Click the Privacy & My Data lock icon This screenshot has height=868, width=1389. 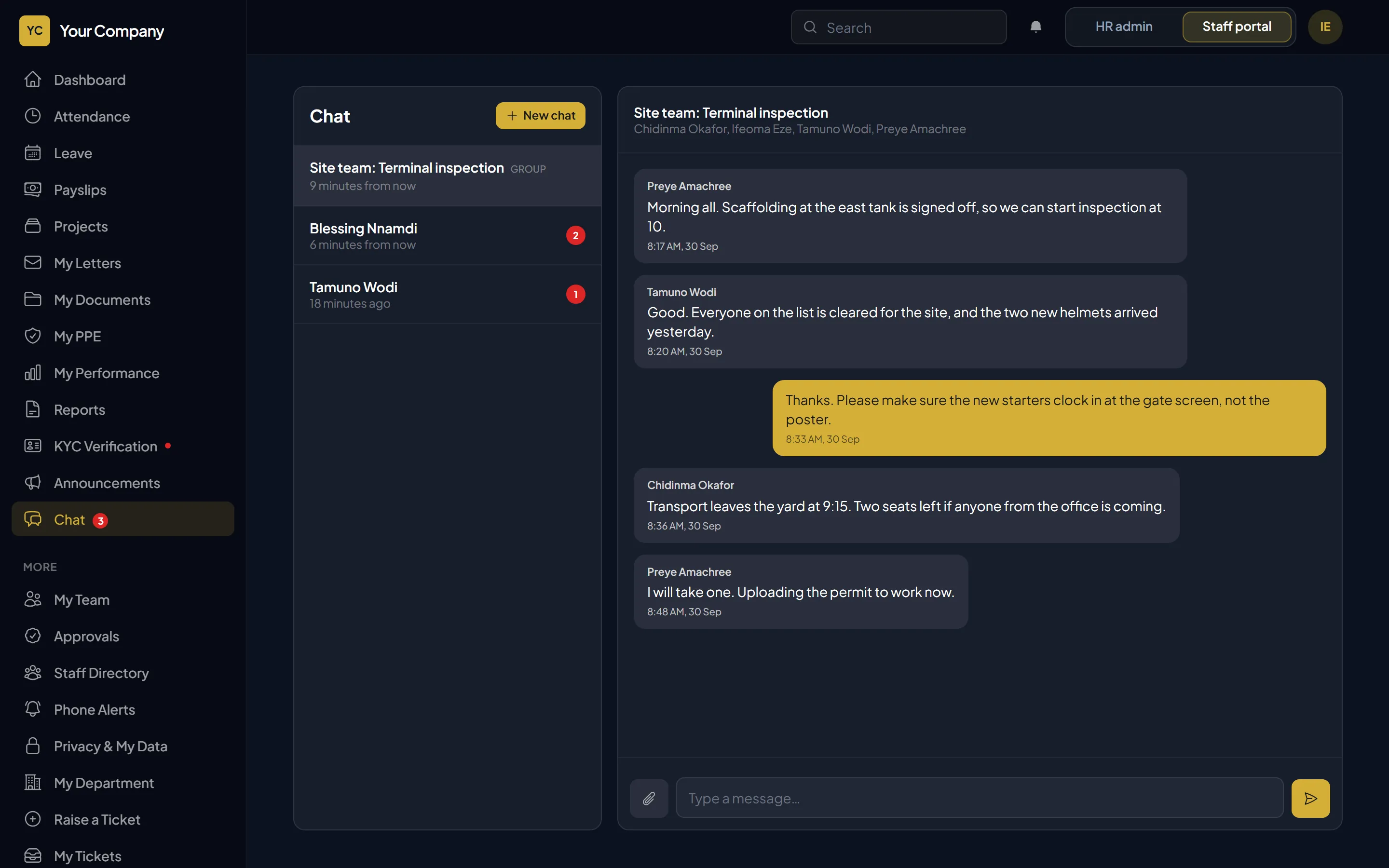33,746
